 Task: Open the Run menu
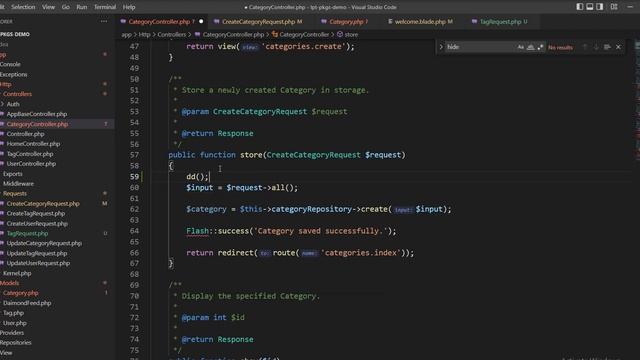82,7
